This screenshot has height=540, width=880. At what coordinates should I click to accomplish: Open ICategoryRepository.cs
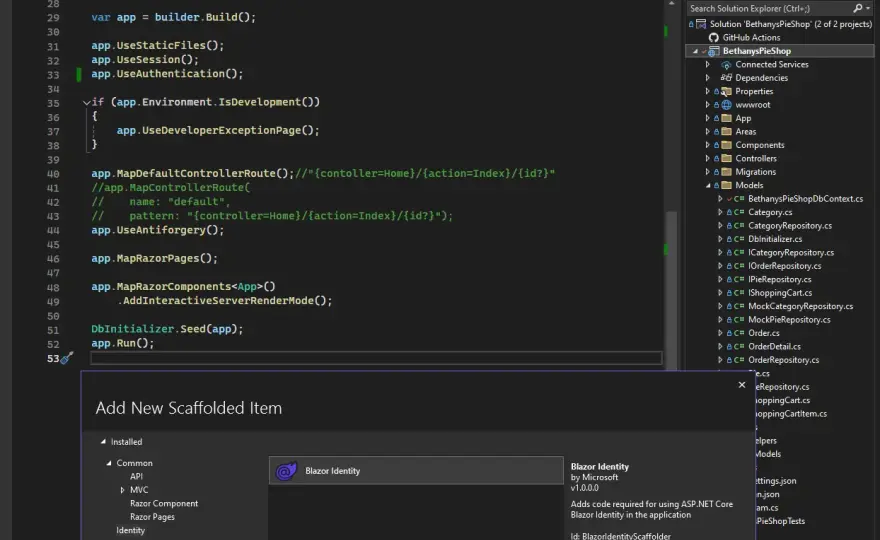click(791, 253)
